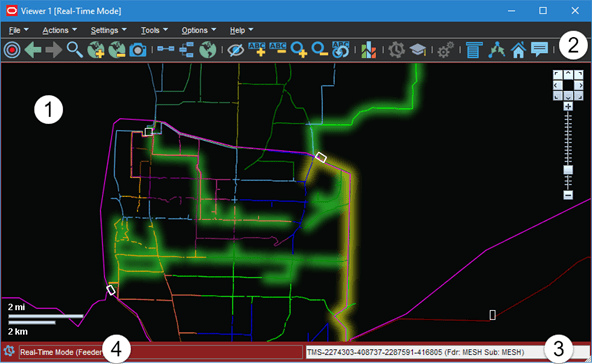
Task: Open the speech bubble comments icon
Action: [540, 49]
